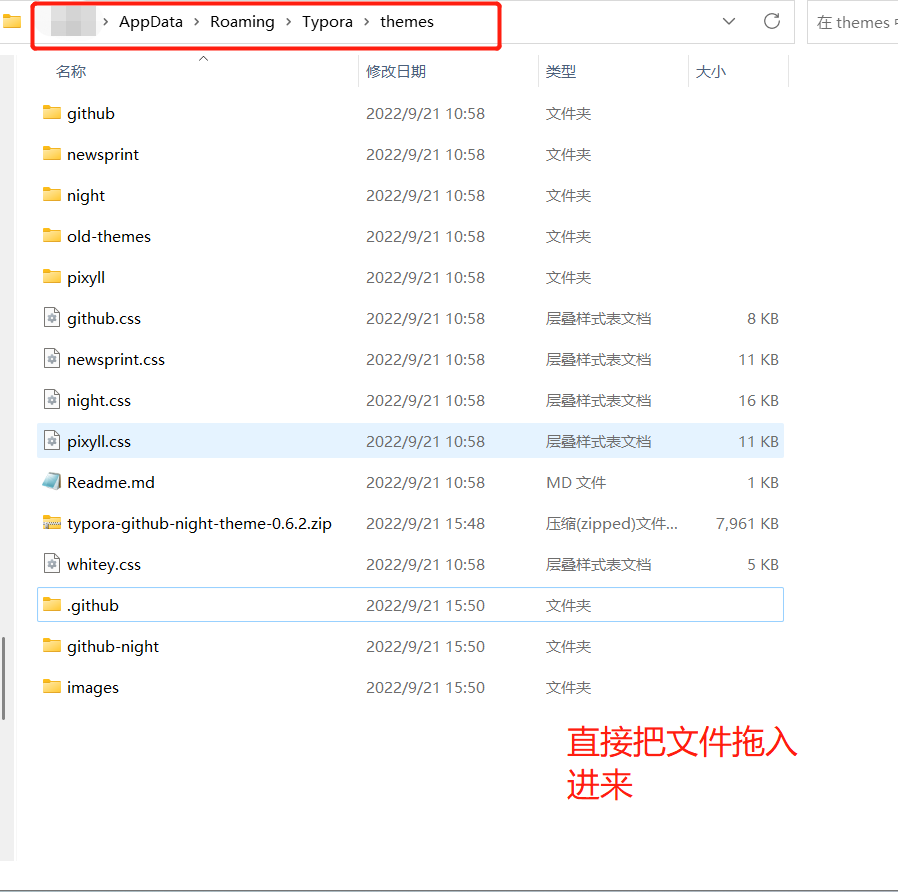Click the github-night folder icon
This screenshot has height=892, width=898.
click(x=52, y=645)
